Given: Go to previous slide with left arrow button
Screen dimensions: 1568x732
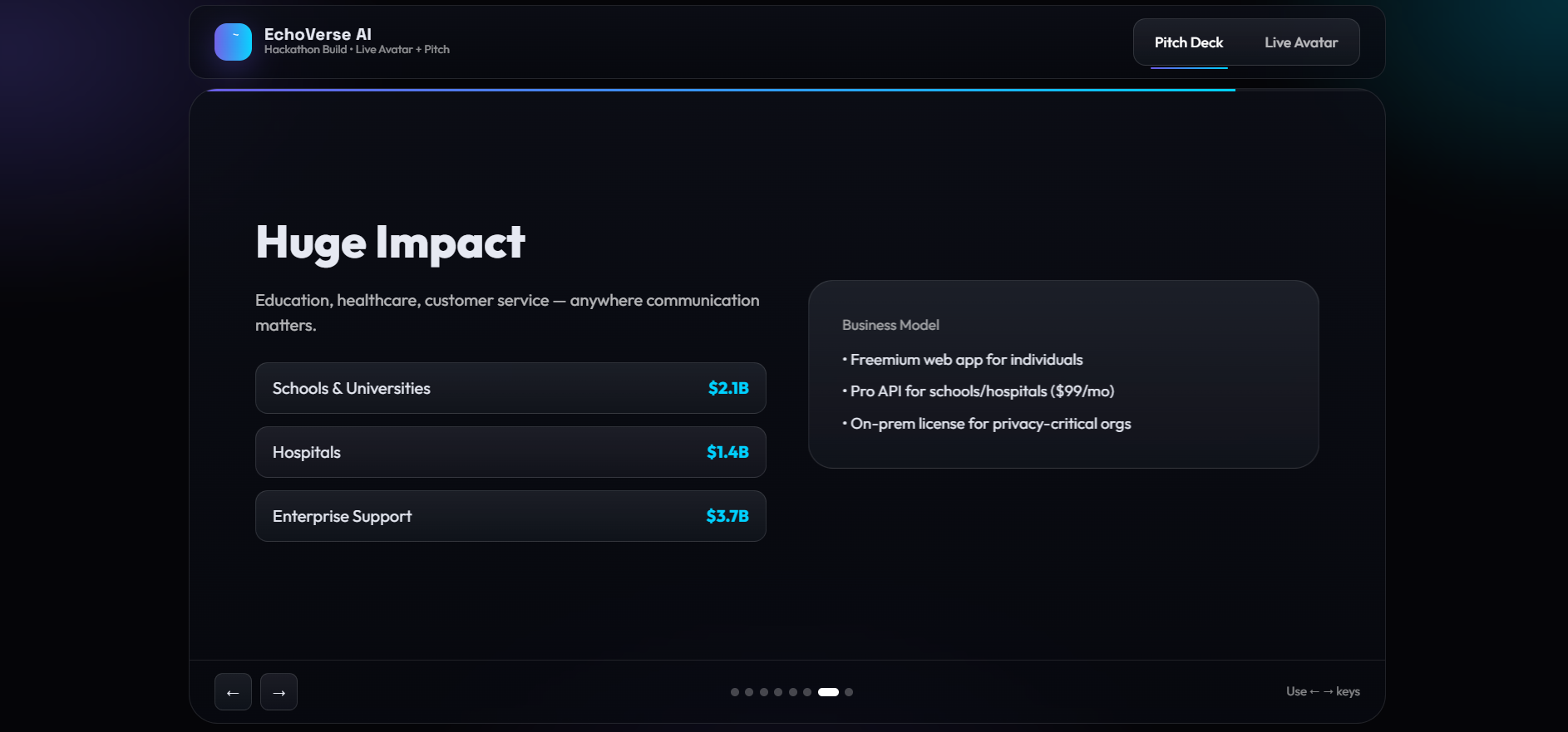Looking at the screenshot, I should click(x=233, y=691).
